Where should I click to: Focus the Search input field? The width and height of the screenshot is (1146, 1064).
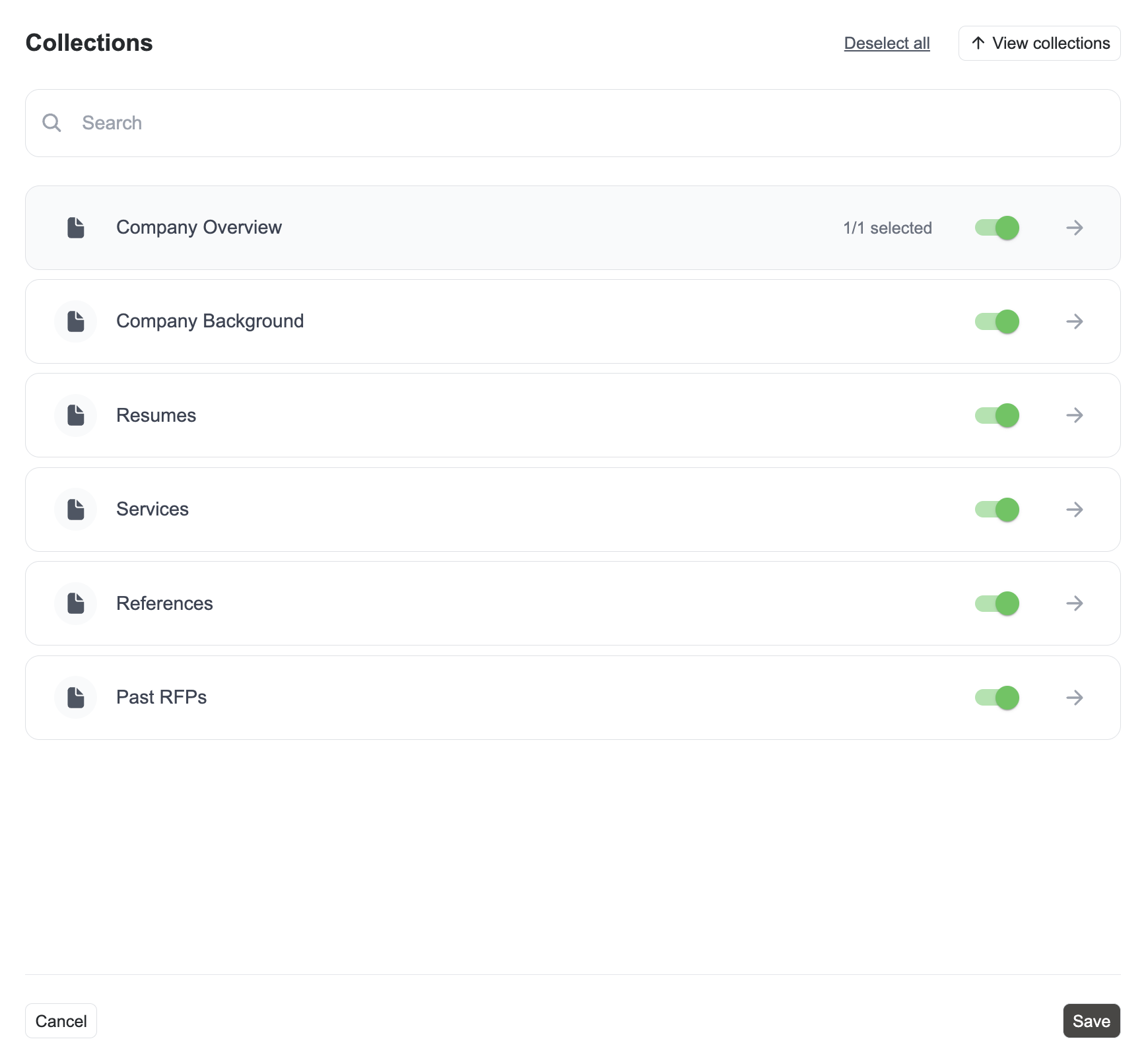(572, 123)
